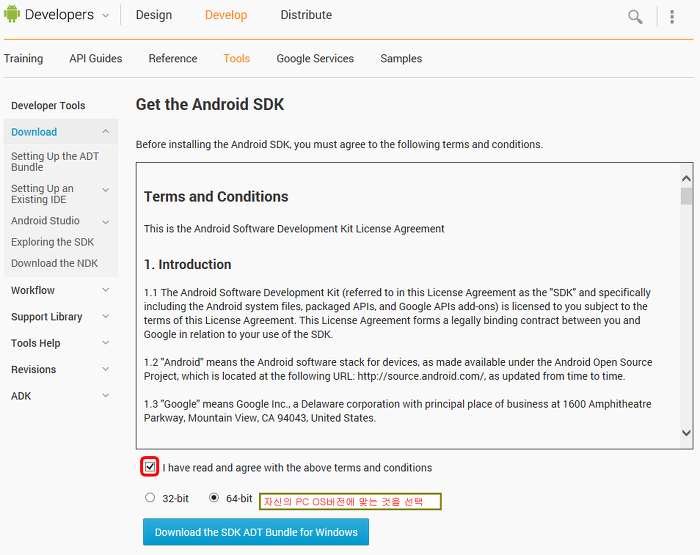The height and width of the screenshot is (555, 700).
Task: Switch to the Training tab
Action: [24, 58]
